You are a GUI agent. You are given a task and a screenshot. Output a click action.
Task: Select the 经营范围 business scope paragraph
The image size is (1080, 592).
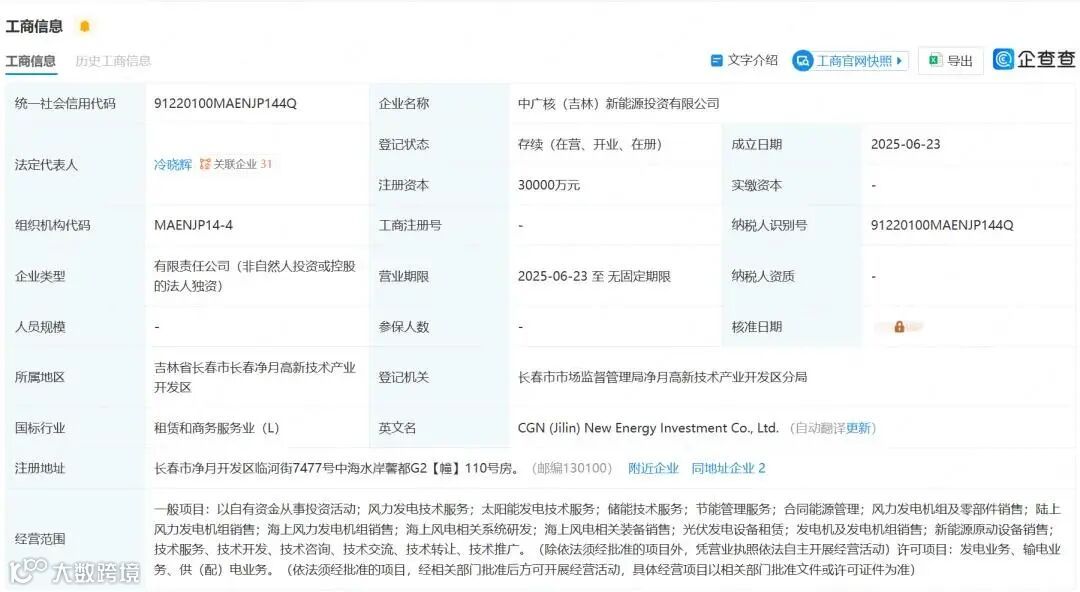pyautogui.click(x=607, y=539)
